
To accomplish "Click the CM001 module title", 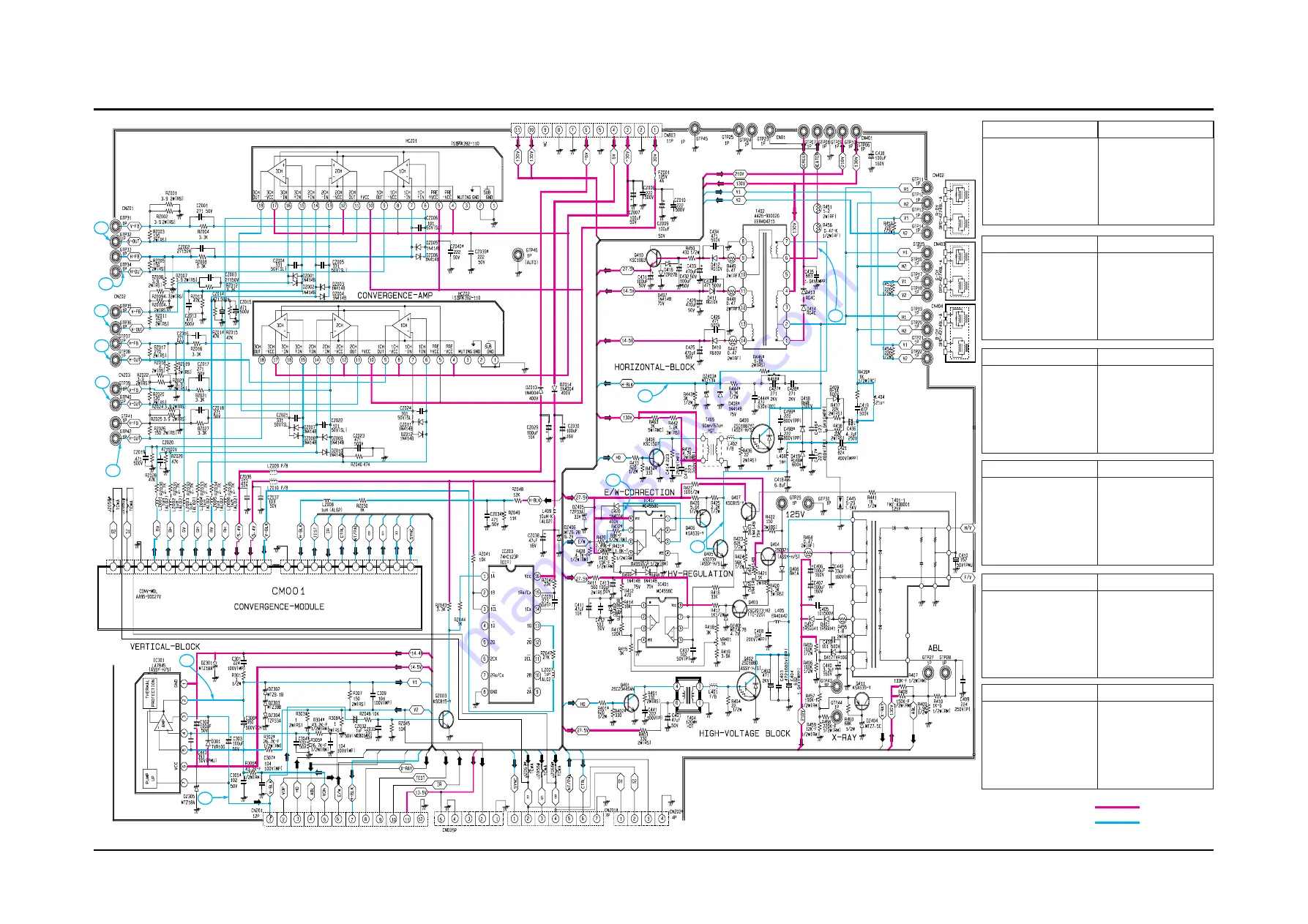I will tap(288, 591).
